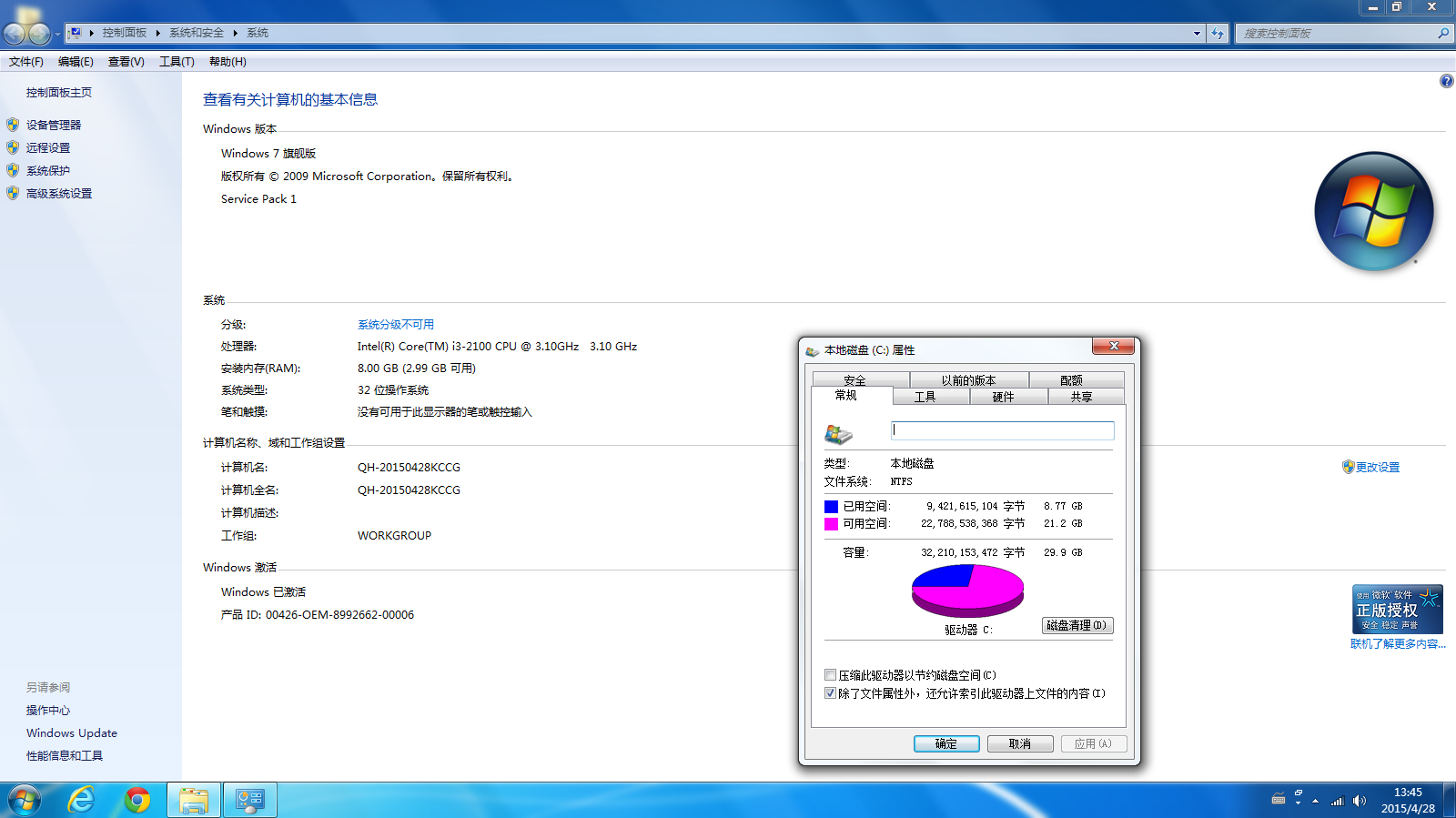Click the Back navigation arrow

(15, 34)
